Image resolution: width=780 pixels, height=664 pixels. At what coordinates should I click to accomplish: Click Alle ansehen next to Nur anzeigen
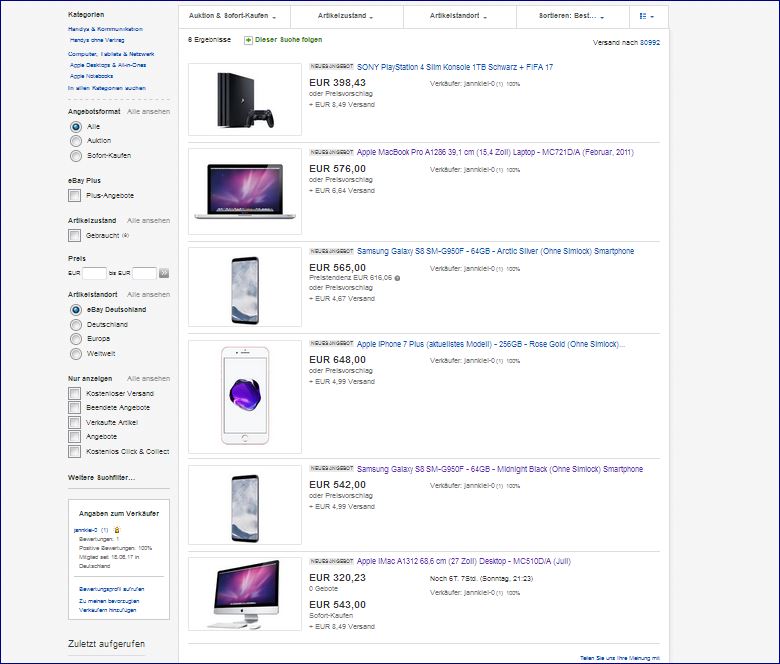(x=148, y=379)
